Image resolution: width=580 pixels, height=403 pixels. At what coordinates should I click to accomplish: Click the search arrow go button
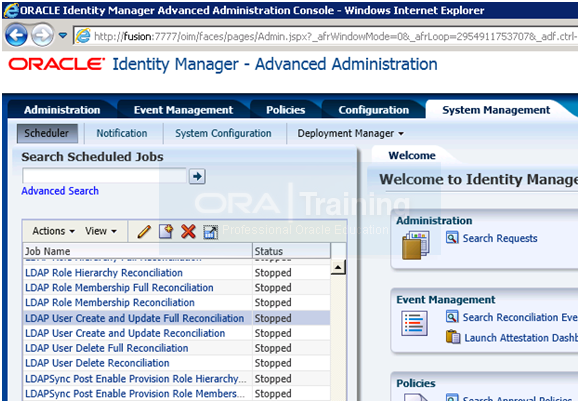point(197,176)
